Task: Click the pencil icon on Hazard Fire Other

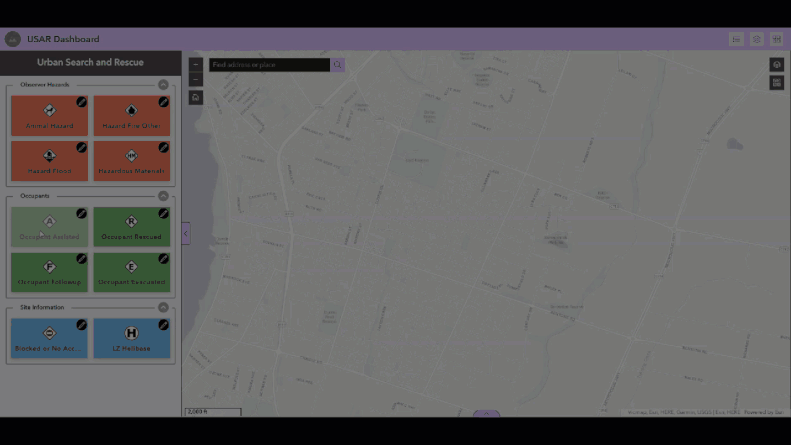Action: 163,102
